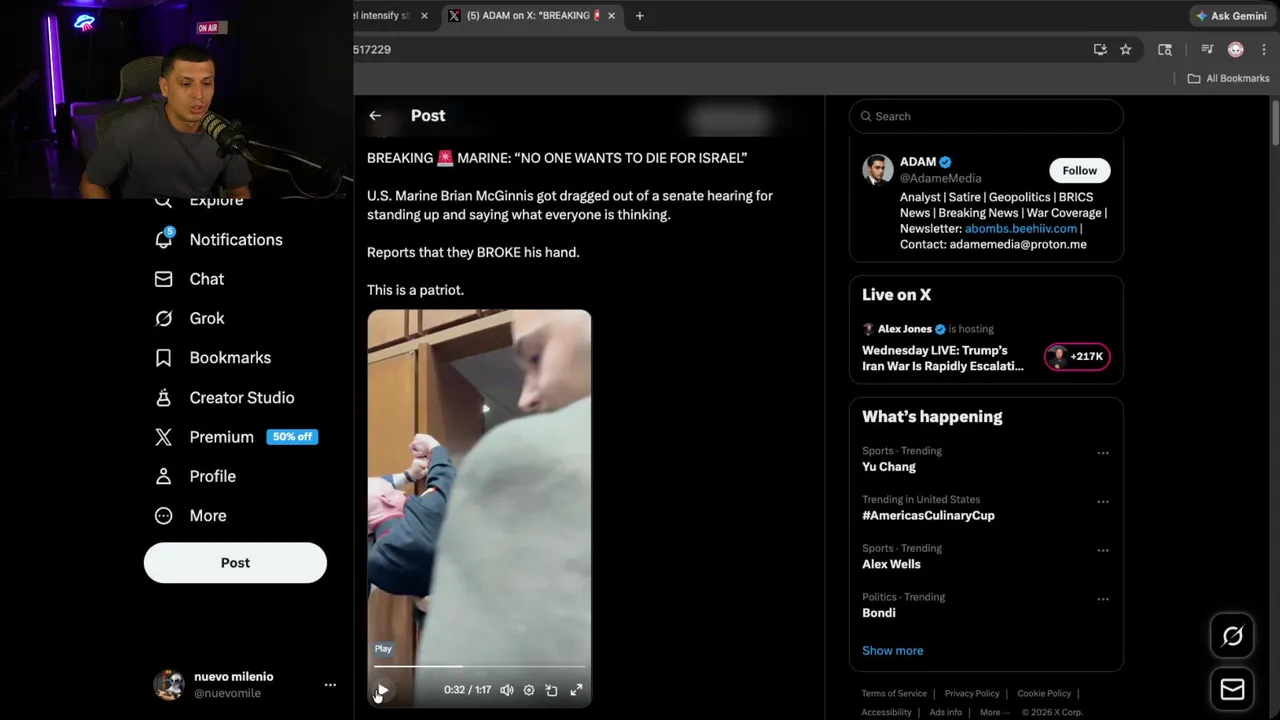
Task: Select the Explore menu label
Action: pos(216,201)
